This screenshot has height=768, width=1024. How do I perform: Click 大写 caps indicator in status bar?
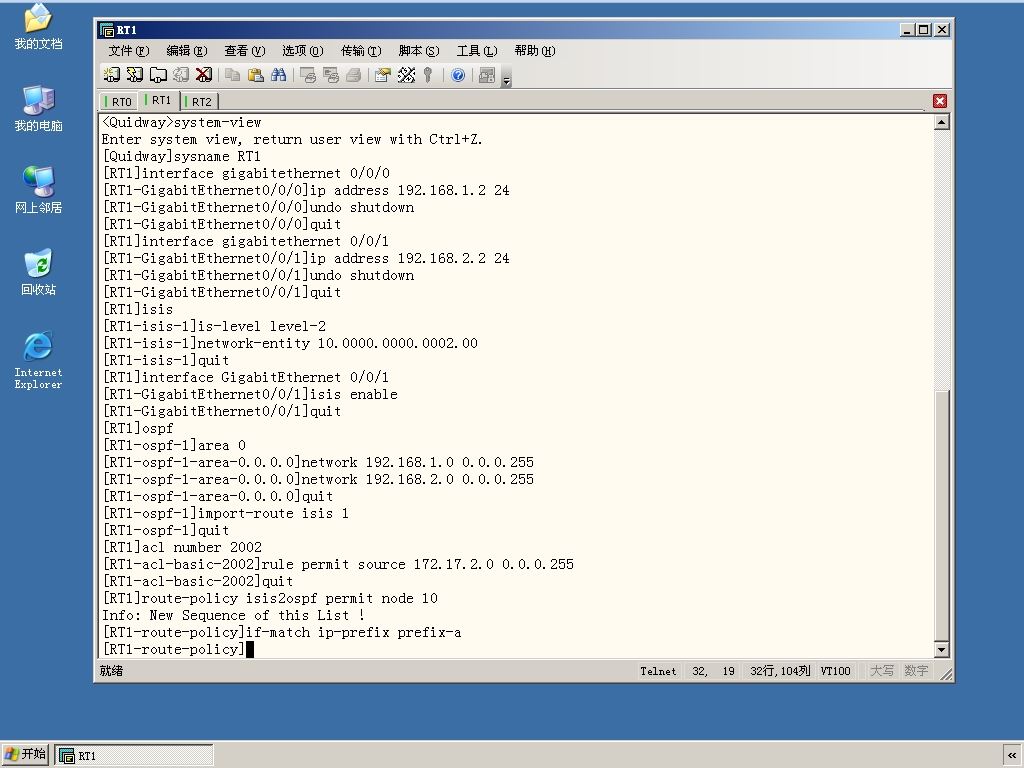(x=882, y=671)
